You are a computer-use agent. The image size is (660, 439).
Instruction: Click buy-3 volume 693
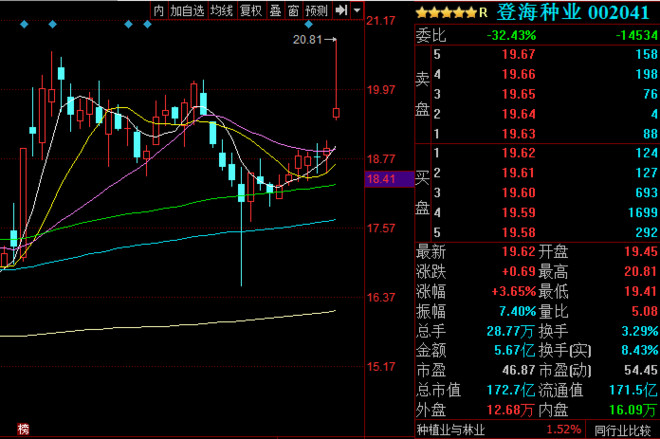pos(647,193)
